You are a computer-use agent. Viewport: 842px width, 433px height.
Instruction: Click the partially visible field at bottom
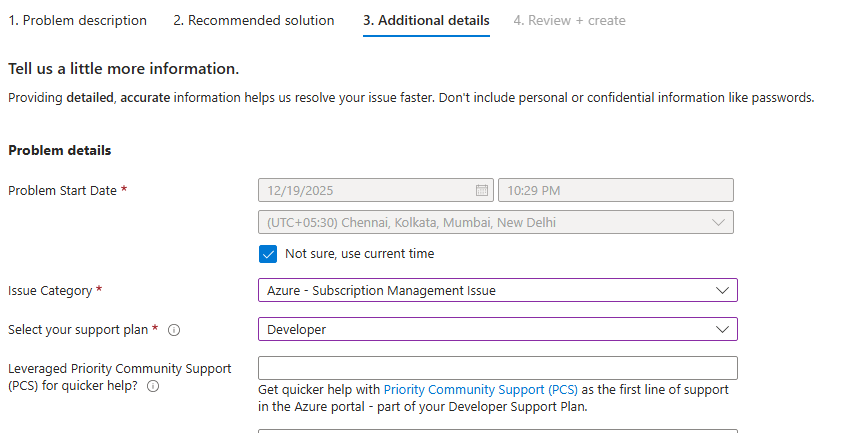click(497, 430)
